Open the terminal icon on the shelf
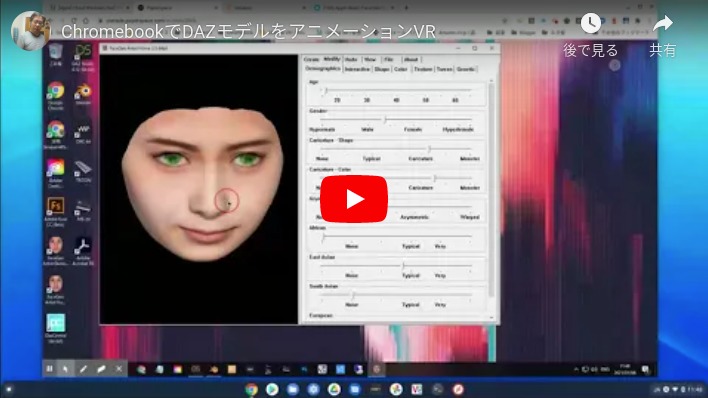This screenshot has height=398, width=708. click(437, 389)
